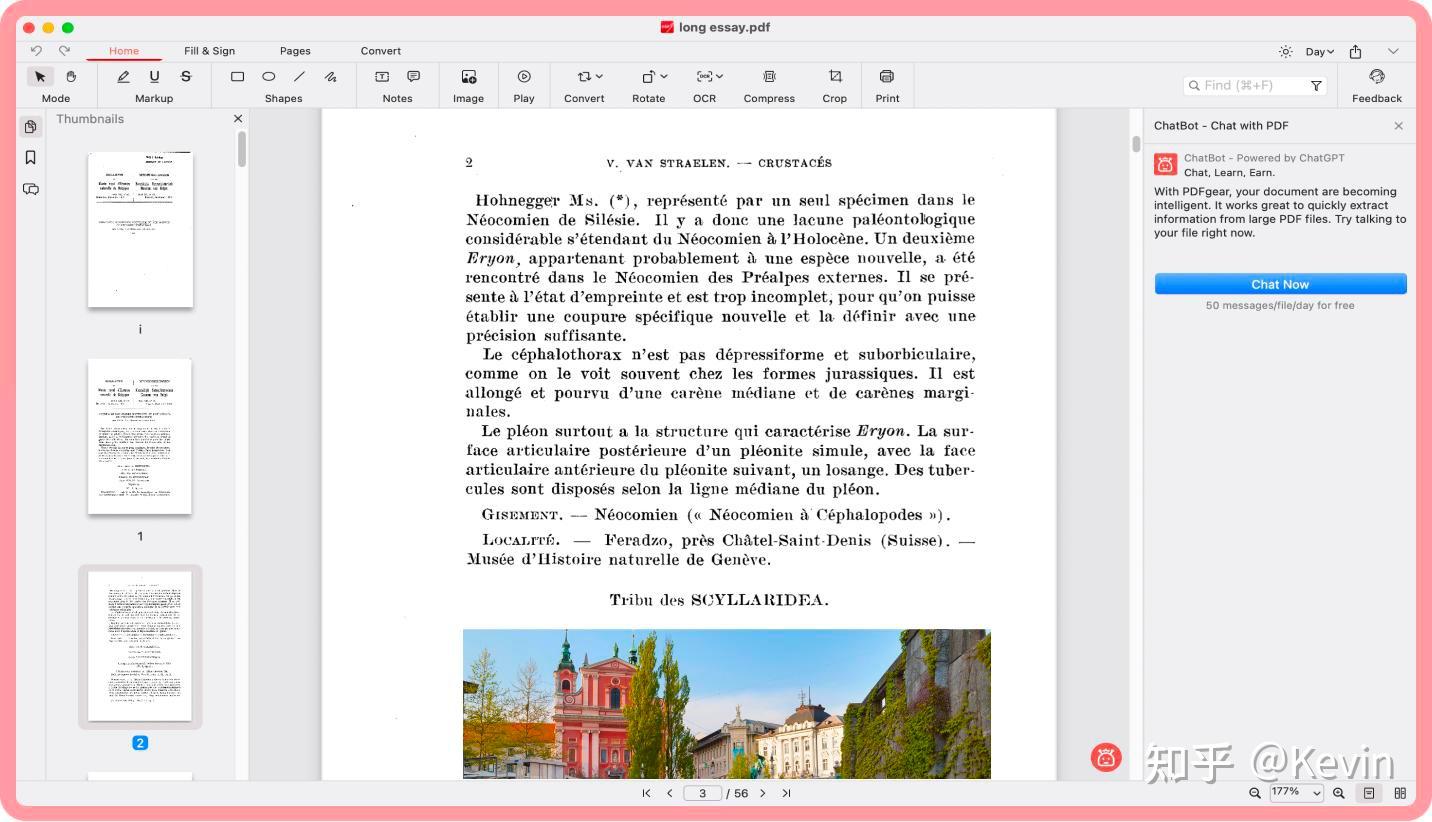Select the Strikethrough markup tool

point(185,76)
